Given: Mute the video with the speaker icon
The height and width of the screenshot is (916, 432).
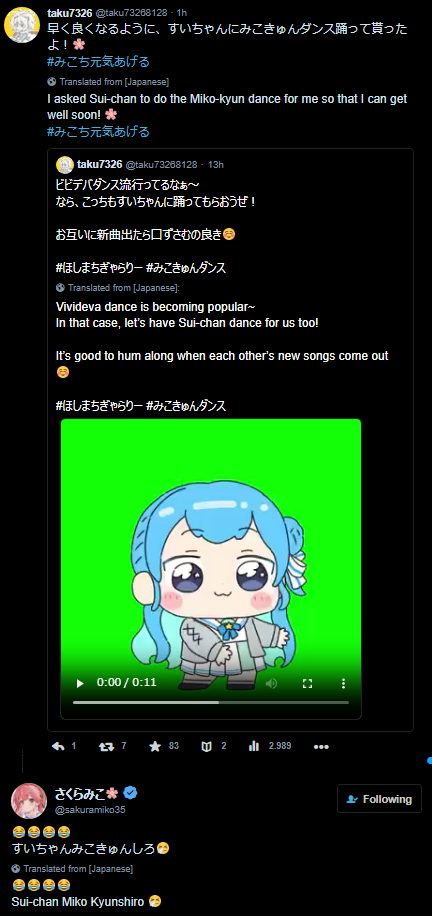Looking at the screenshot, I should [x=271, y=683].
